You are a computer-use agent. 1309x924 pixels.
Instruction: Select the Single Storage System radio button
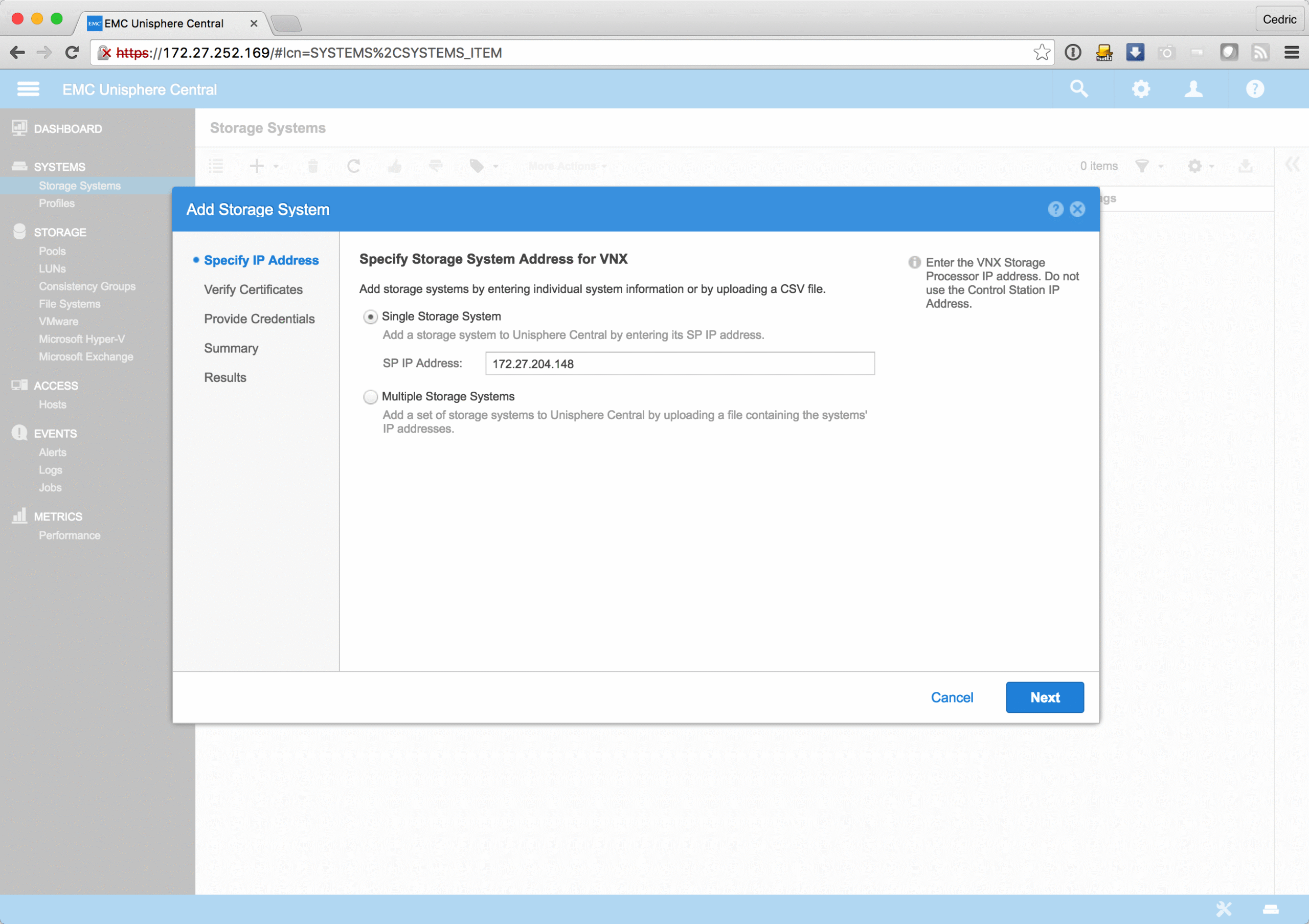[x=371, y=317]
